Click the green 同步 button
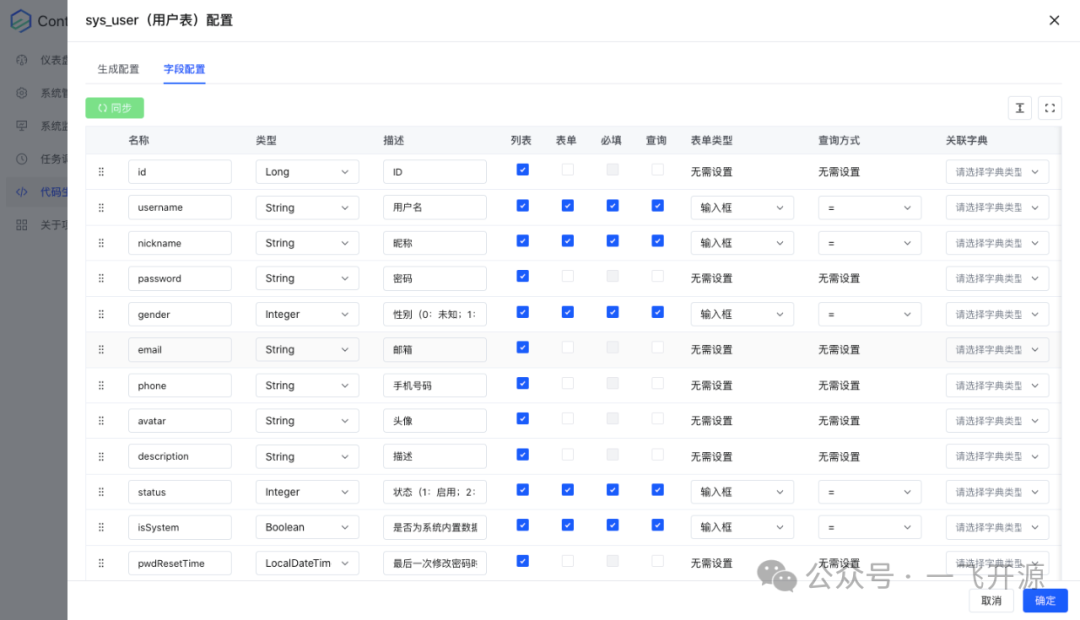 pos(113,107)
